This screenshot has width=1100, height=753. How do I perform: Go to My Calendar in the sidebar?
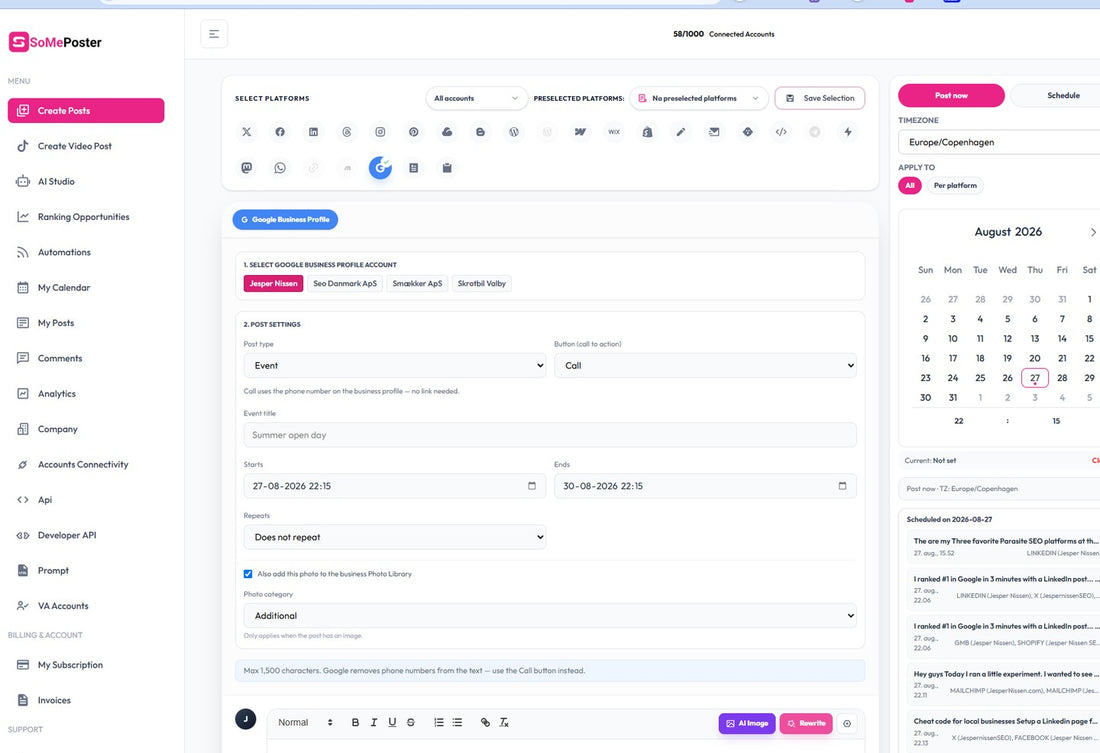[x=86, y=288]
